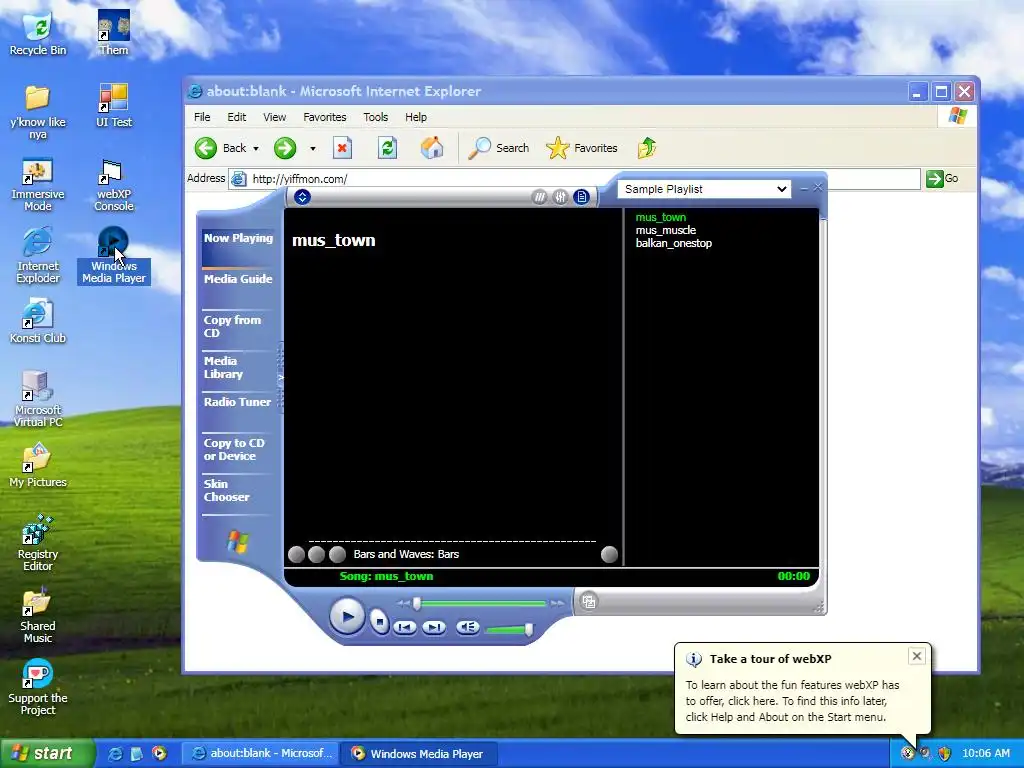Open the My Pictures folder shortcut
1024x768 pixels.
pos(37,466)
